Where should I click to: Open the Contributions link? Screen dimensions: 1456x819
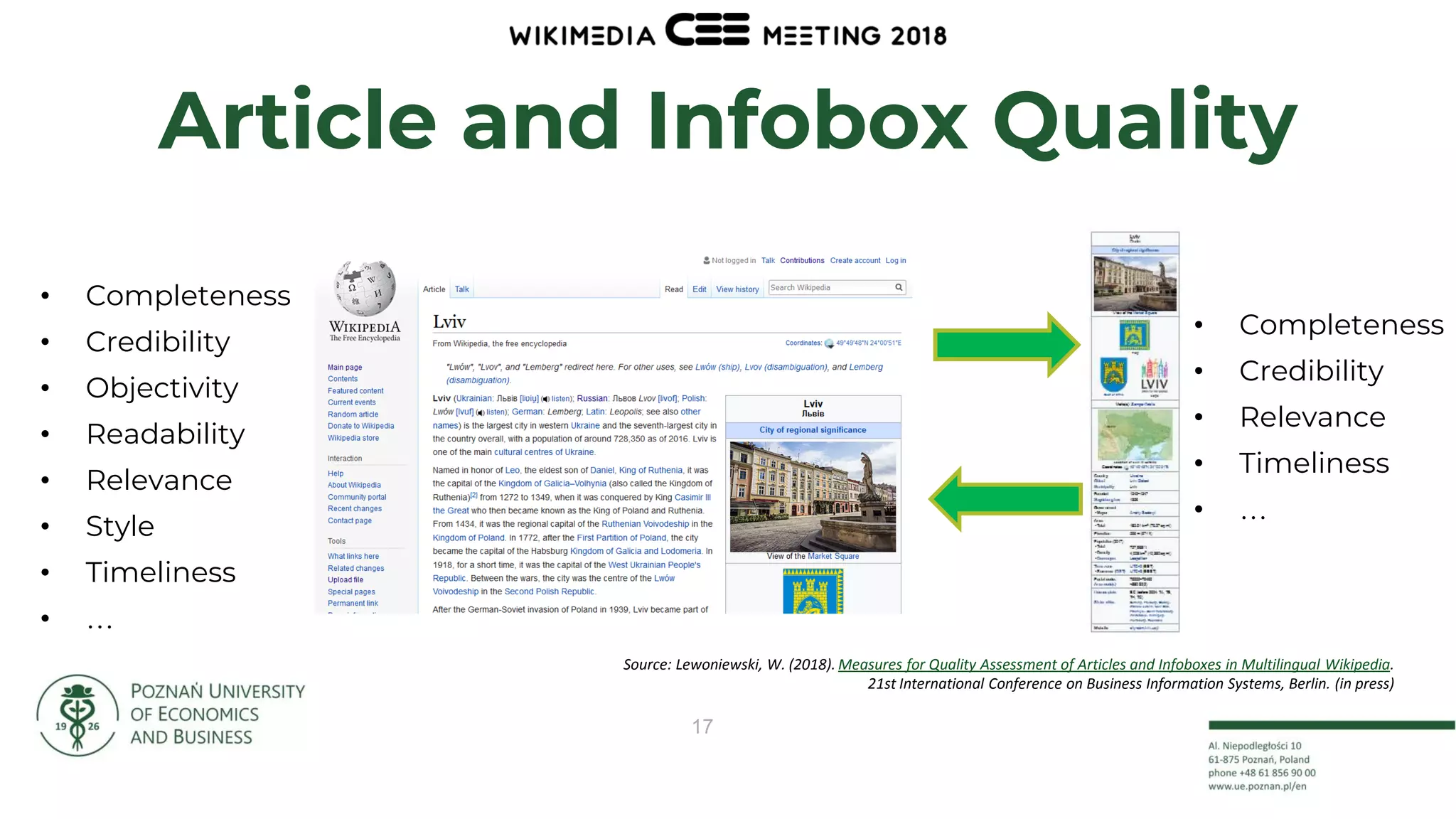tap(802, 261)
